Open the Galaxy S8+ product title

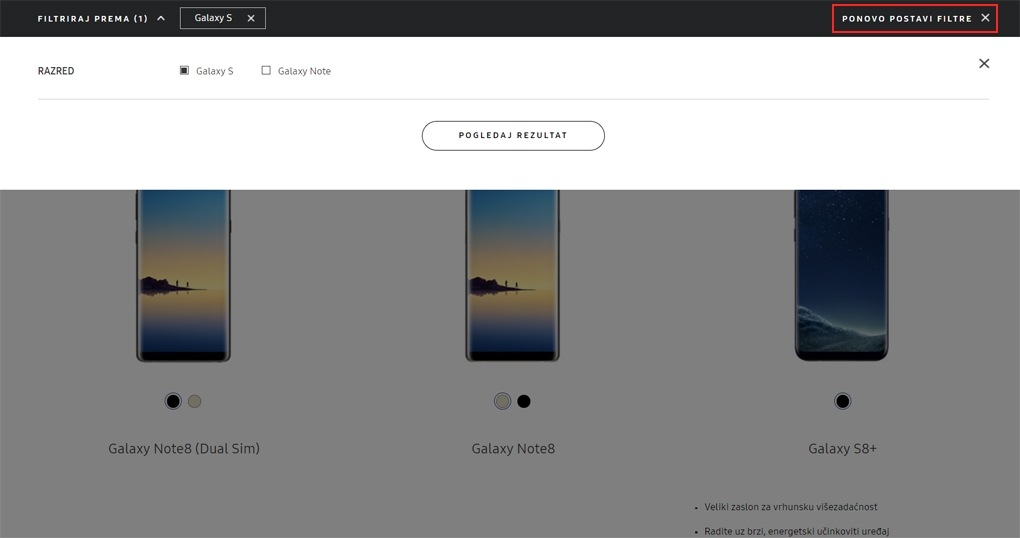pyautogui.click(x=842, y=448)
